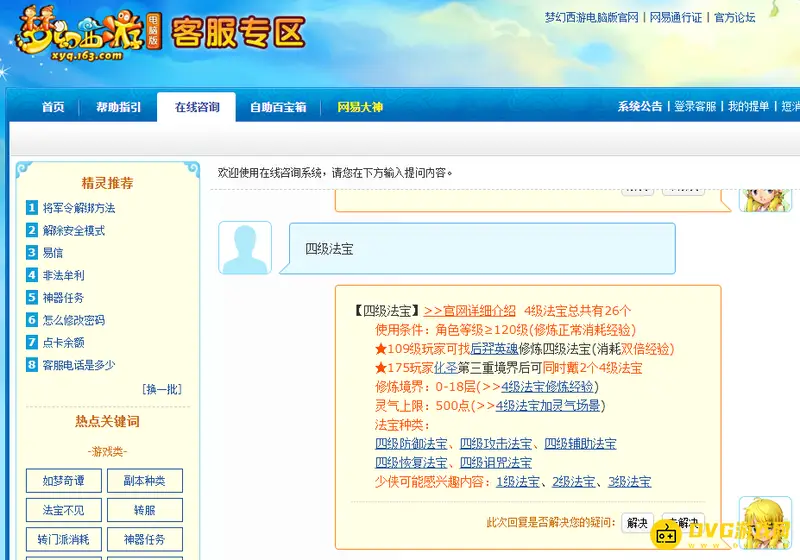
Task: Select recommendation 3 易信
Action: tap(53, 253)
